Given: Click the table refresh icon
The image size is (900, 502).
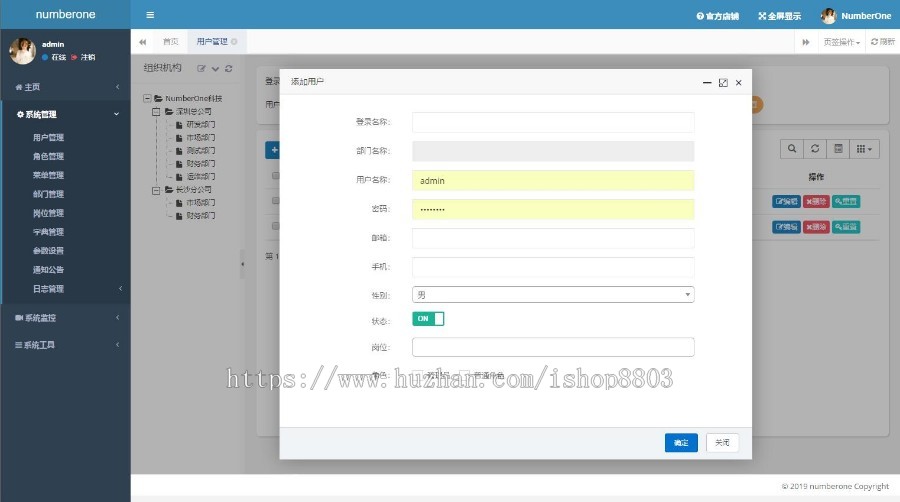Looking at the screenshot, I should pos(814,149).
